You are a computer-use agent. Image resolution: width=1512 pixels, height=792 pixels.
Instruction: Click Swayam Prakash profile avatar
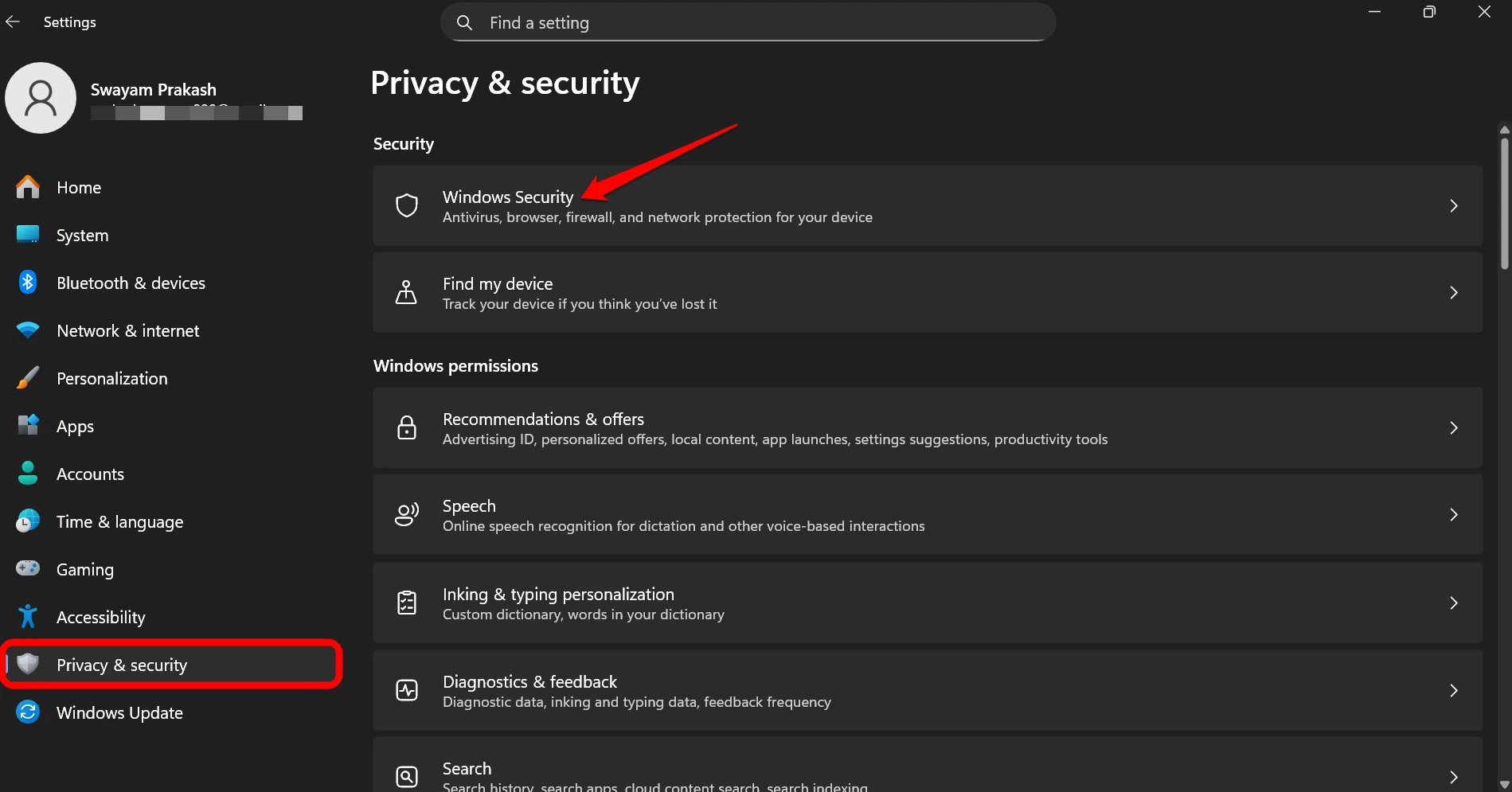41,97
